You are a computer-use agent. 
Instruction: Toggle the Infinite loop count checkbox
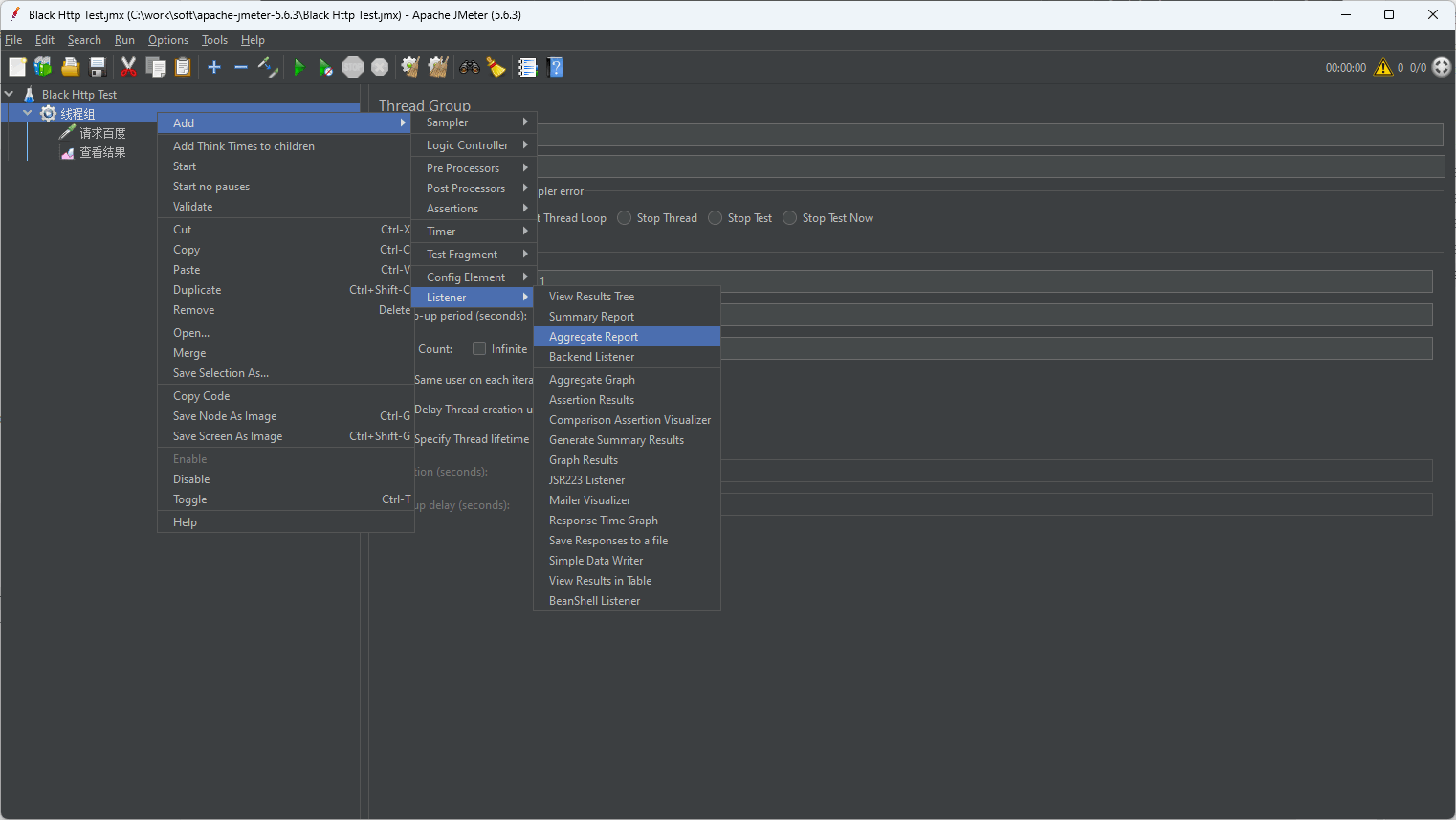(x=479, y=349)
